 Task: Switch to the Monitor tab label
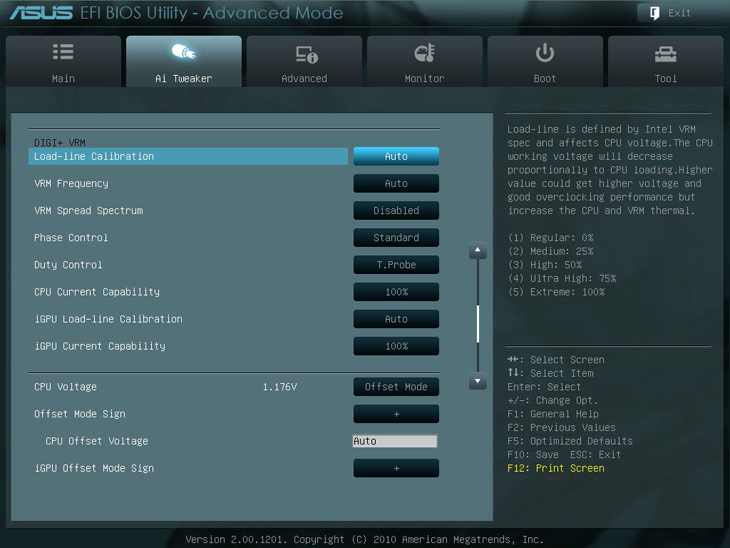coord(424,78)
